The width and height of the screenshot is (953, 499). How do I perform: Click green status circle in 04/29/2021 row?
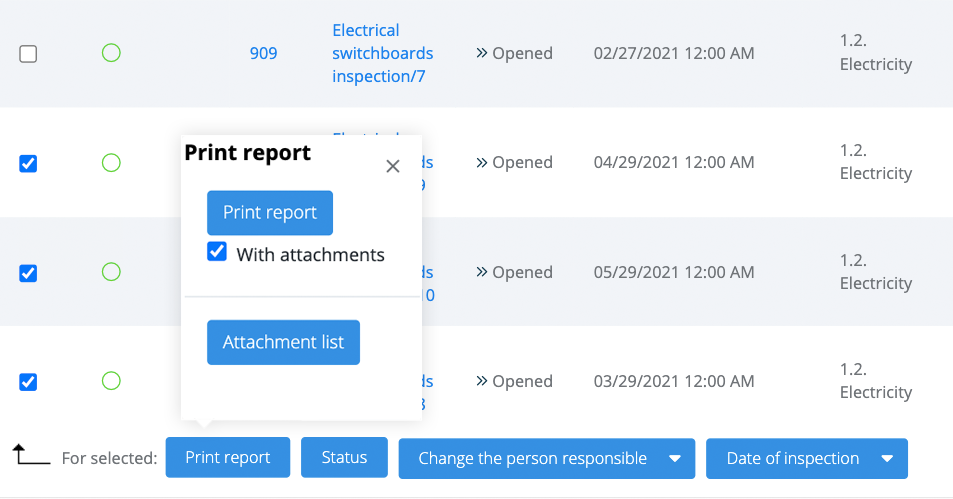pos(111,162)
